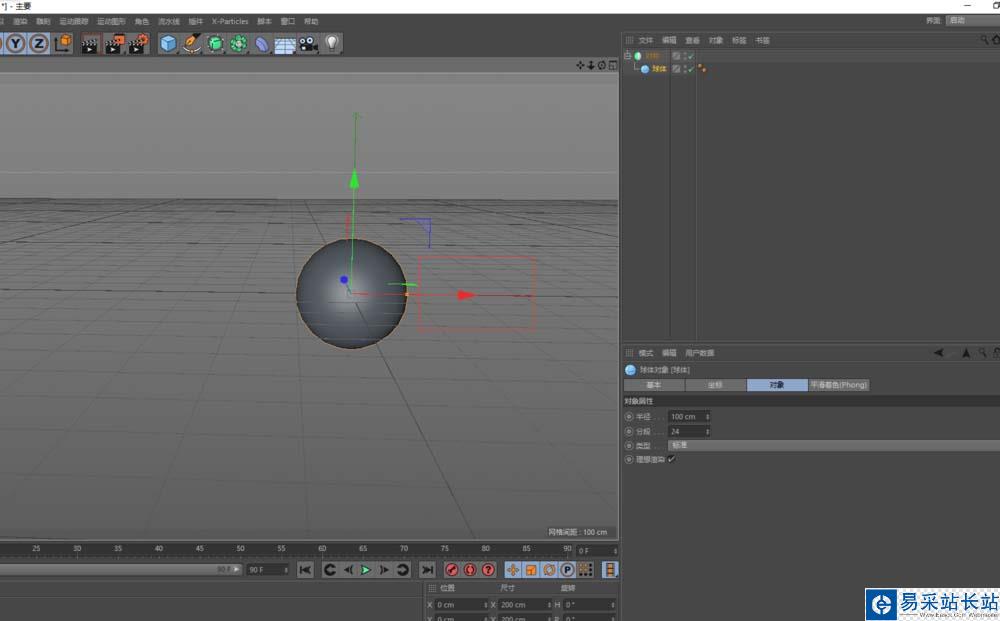Toggle the segments keyframe radio dot
This screenshot has height=621, width=1000.
[x=629, y=432]
